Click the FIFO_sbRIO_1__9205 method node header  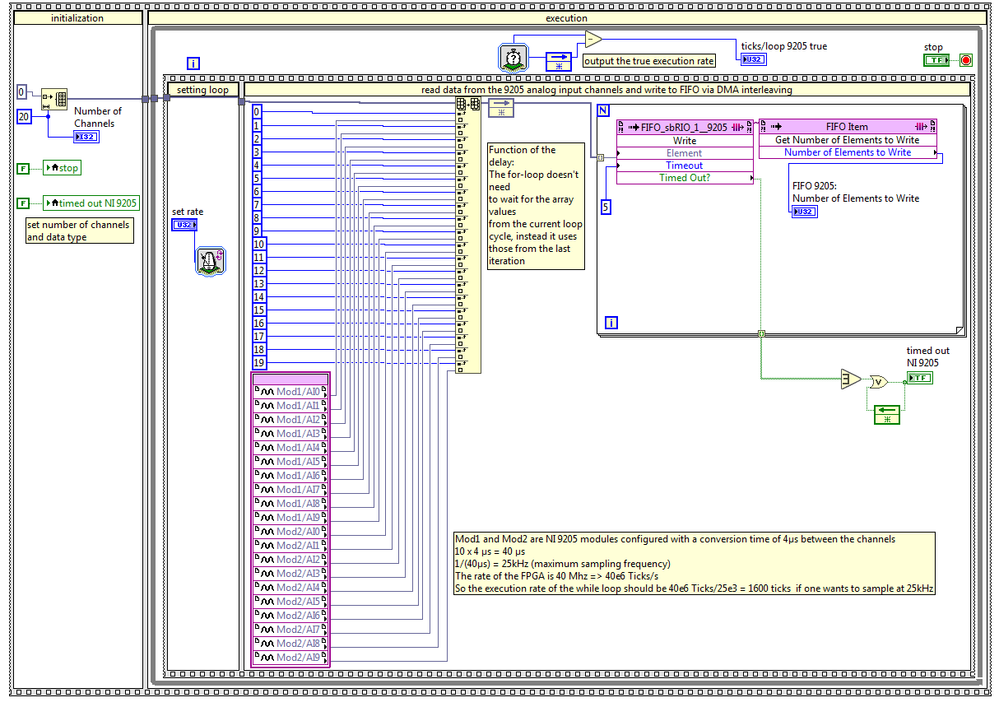click(684, 127)
